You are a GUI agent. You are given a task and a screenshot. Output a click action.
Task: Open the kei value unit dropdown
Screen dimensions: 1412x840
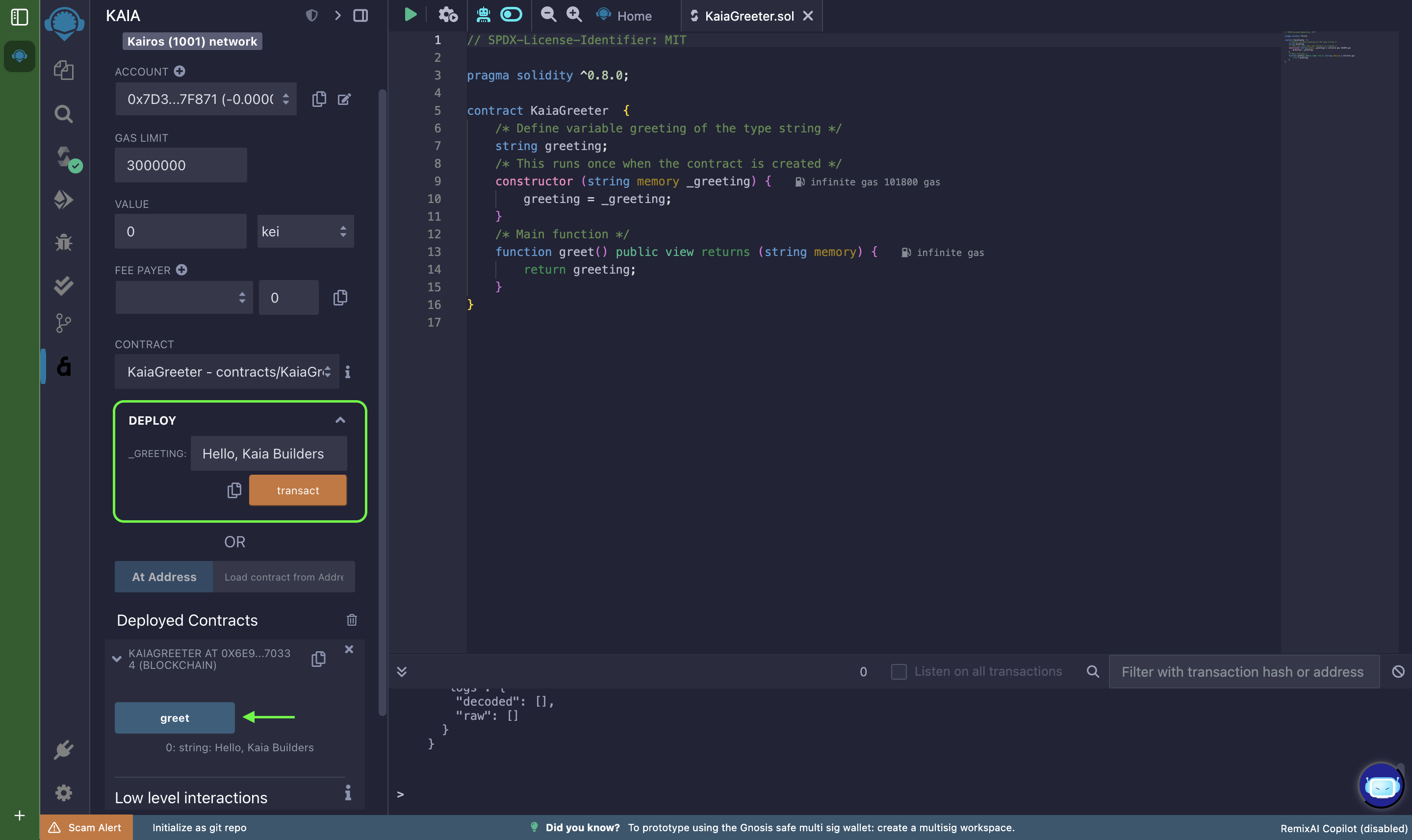click(305, 231)
